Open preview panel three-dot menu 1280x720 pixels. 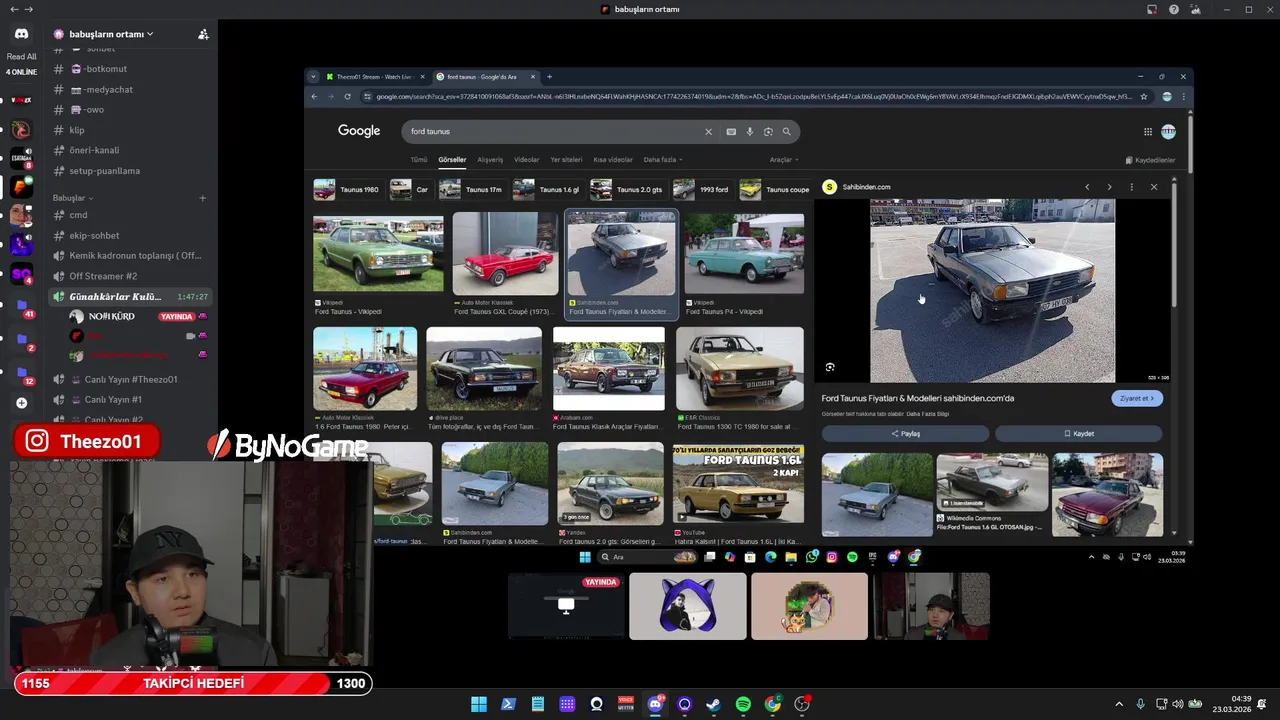point(1131,187)
